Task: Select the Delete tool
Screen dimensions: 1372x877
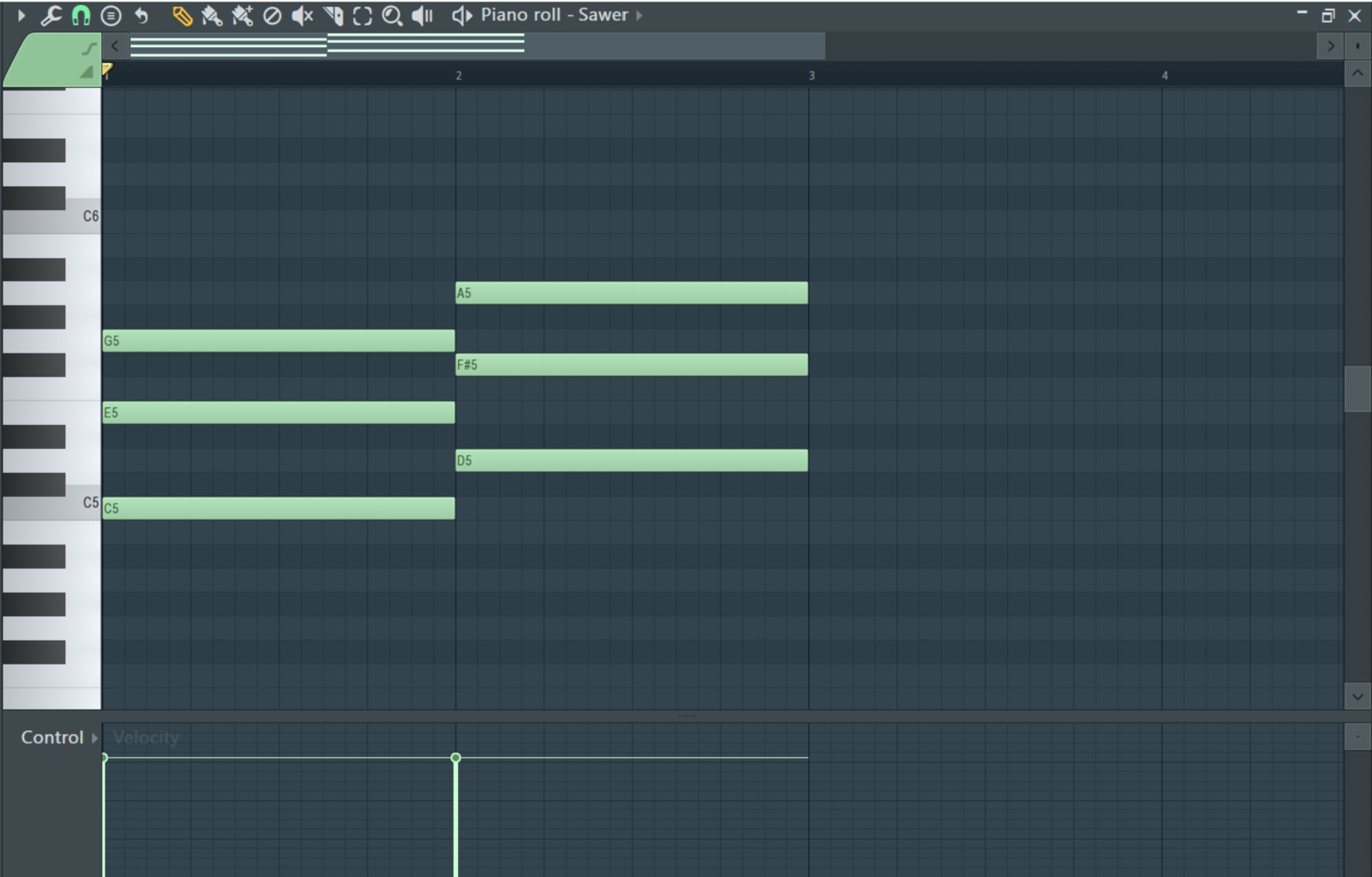Action: point(272,15)
